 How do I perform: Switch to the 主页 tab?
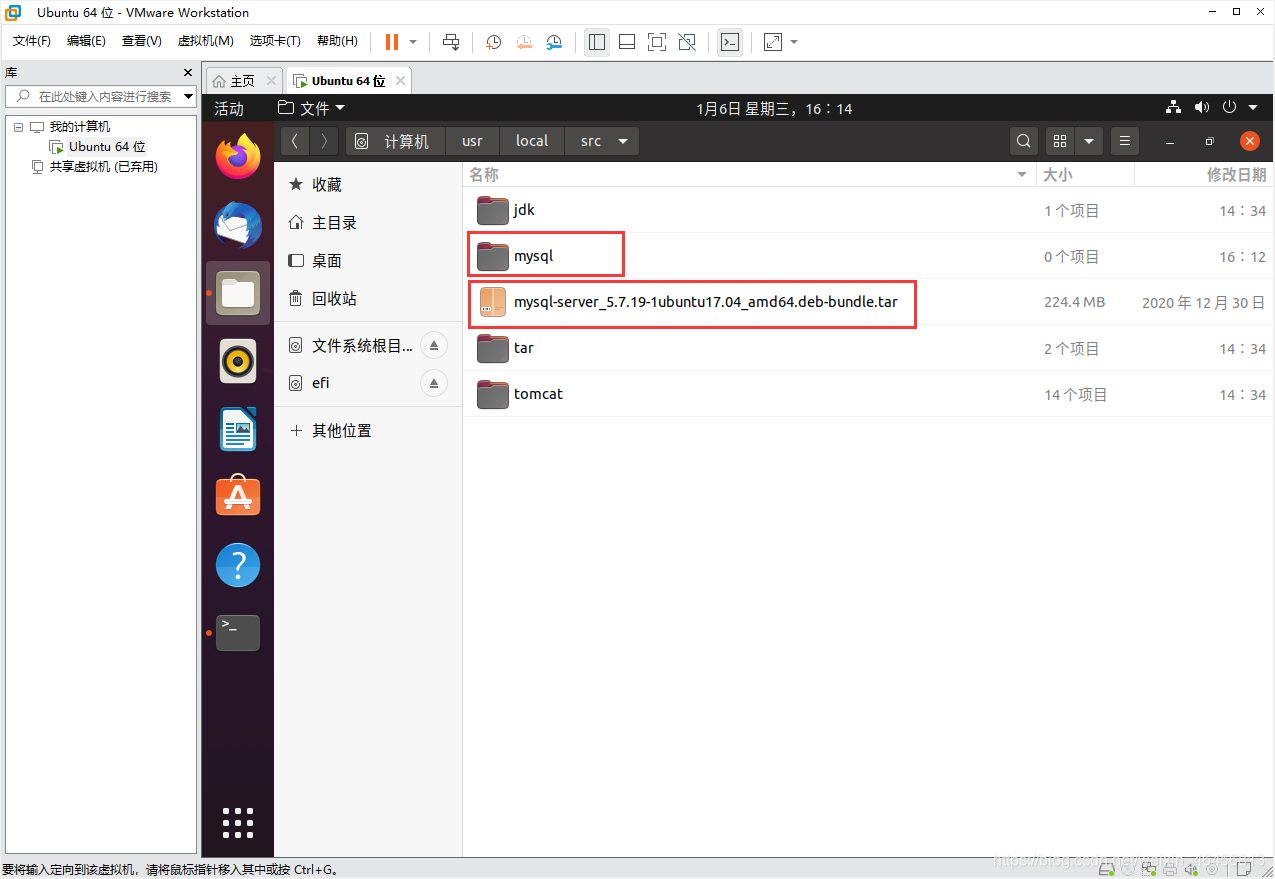point(243,81)
